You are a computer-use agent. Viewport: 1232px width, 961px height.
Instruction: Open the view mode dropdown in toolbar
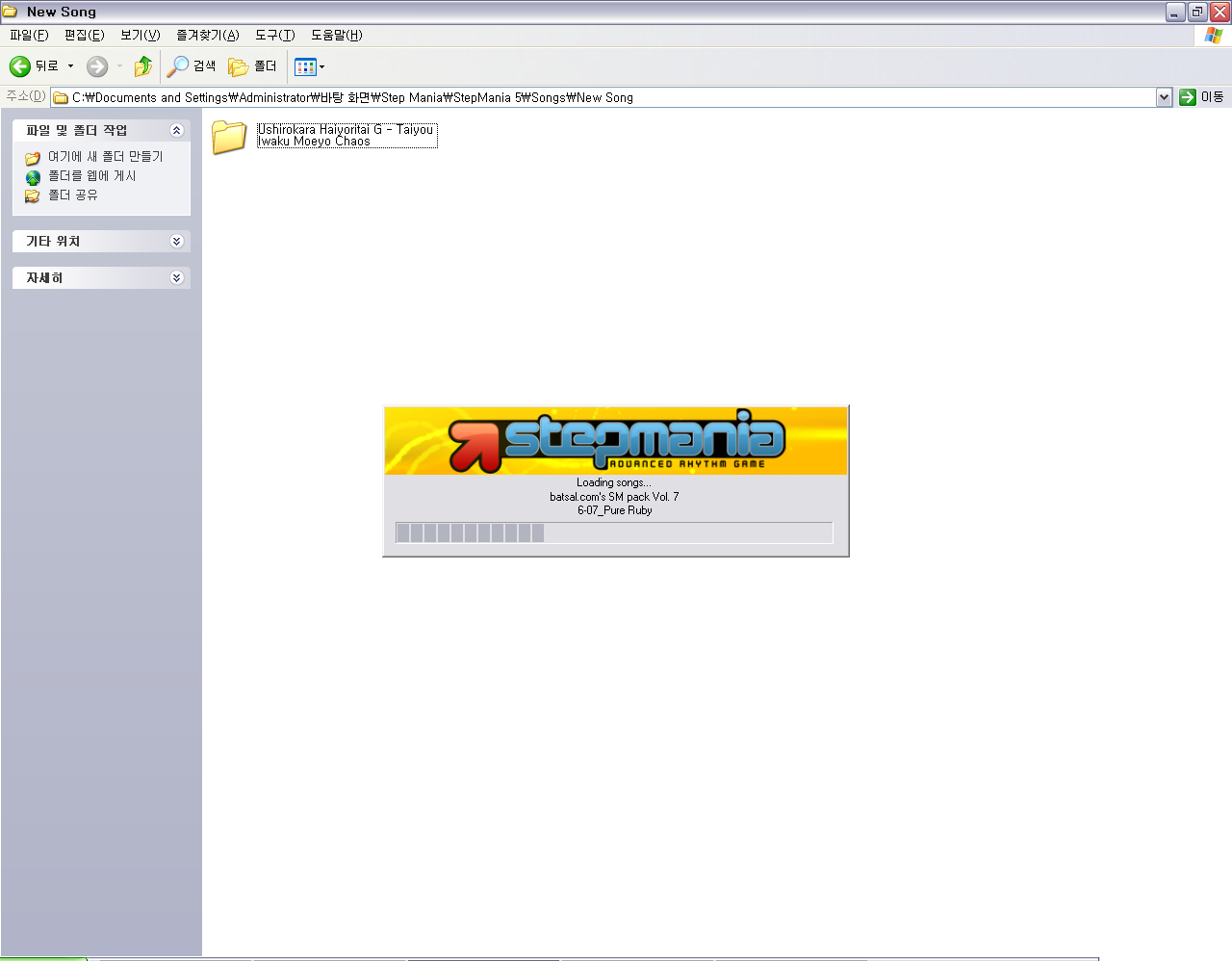pyautogui.click(x=309, y=66)
